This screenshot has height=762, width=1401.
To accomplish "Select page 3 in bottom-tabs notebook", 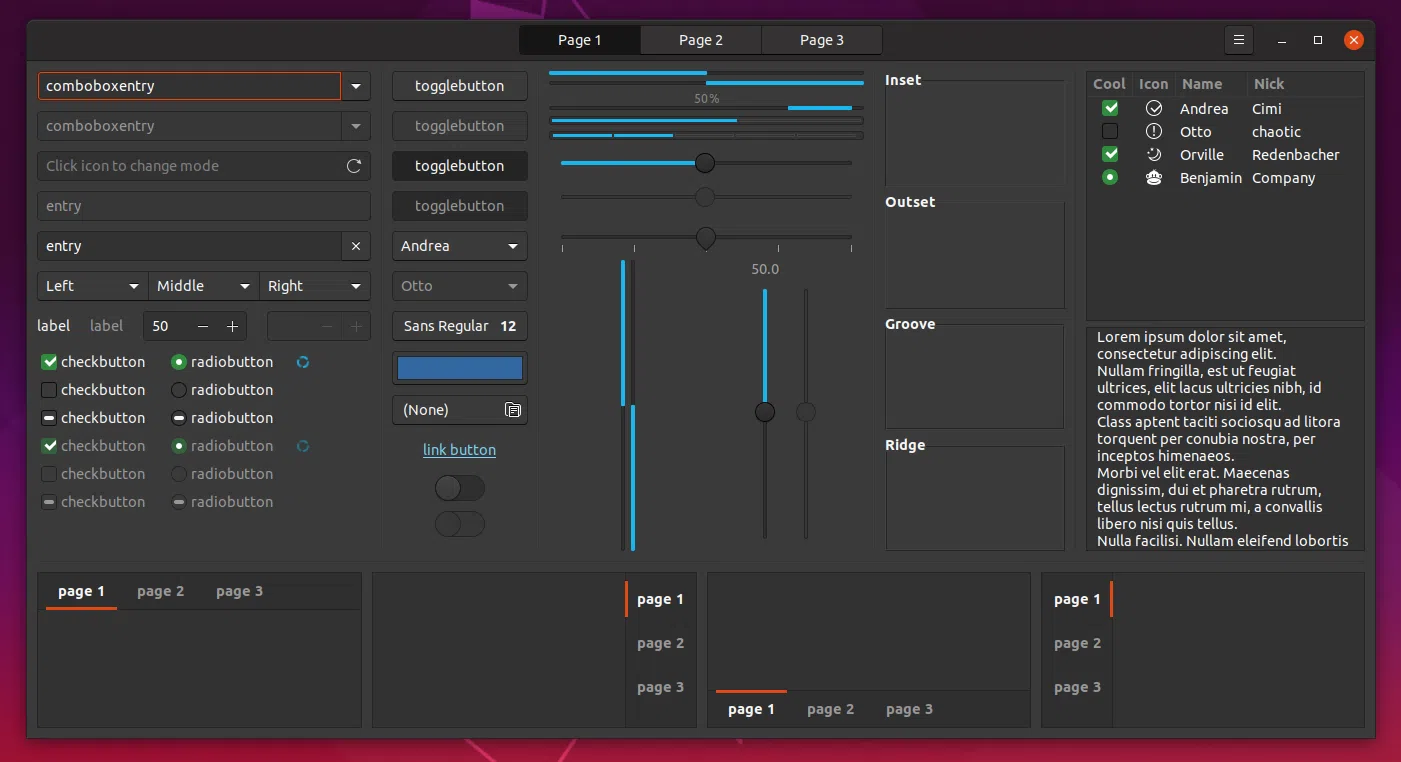I will 910,709.
